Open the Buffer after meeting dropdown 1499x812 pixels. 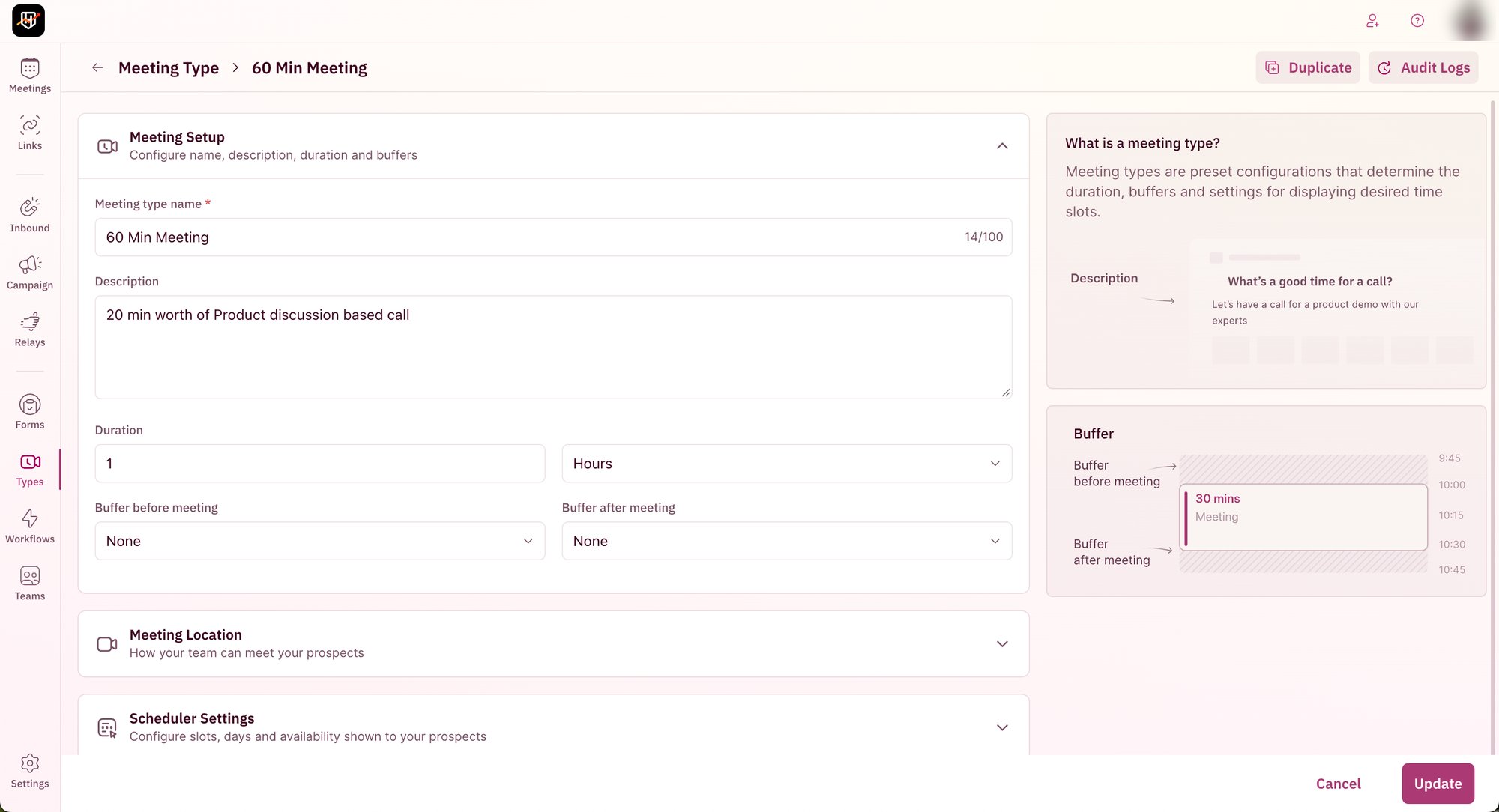tap(787, 541)
